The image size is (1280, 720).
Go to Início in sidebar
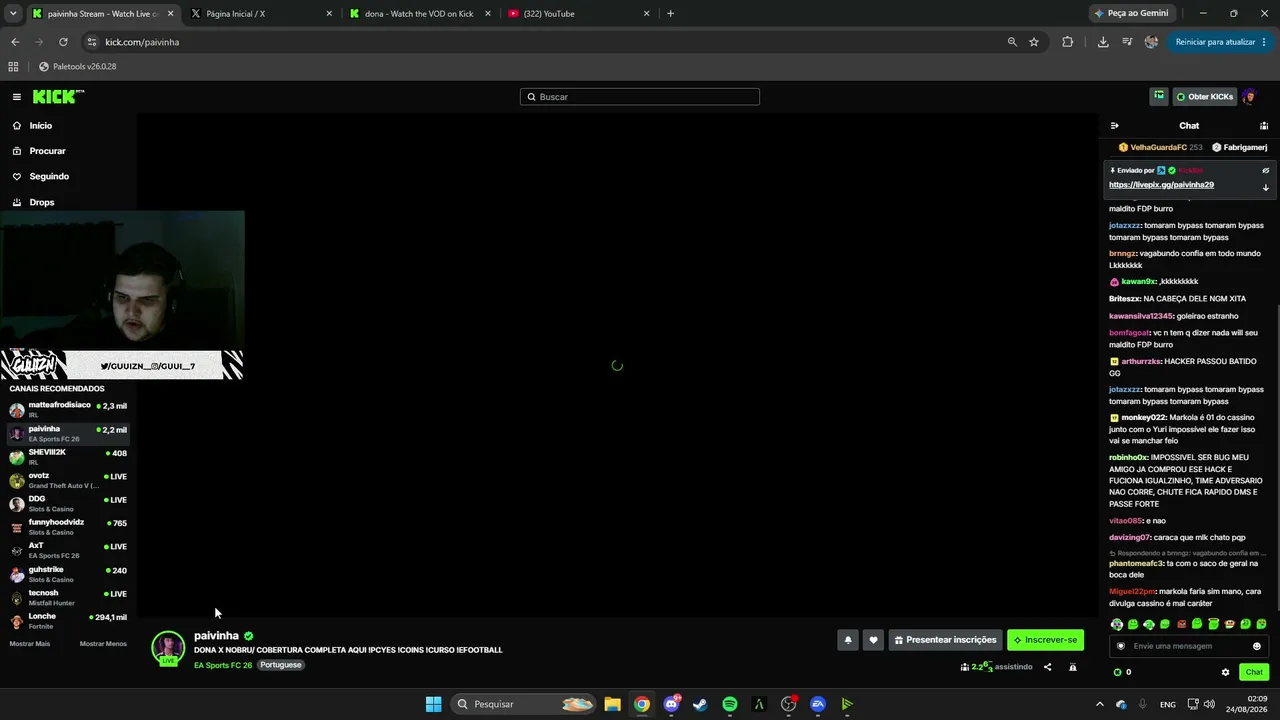pyautogui.click(x=40, y=126)
